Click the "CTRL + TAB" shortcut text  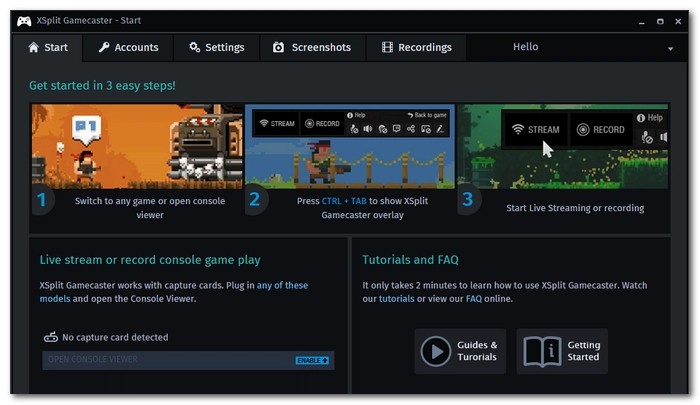(x=344, y=201)
